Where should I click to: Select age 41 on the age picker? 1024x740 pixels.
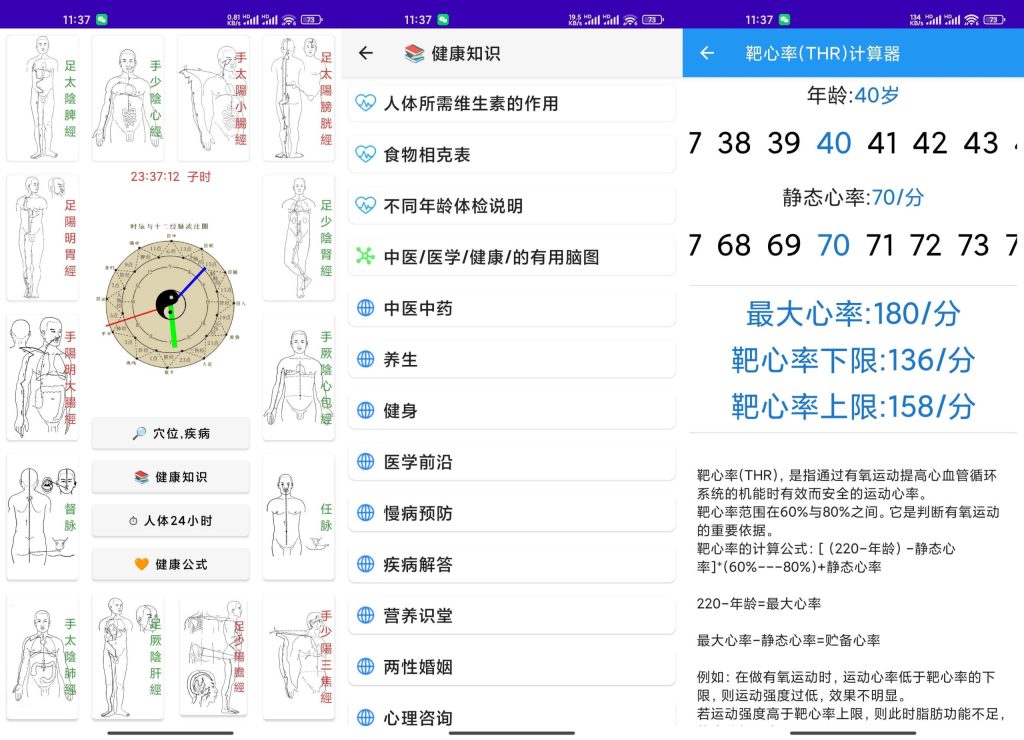(882, 144)
